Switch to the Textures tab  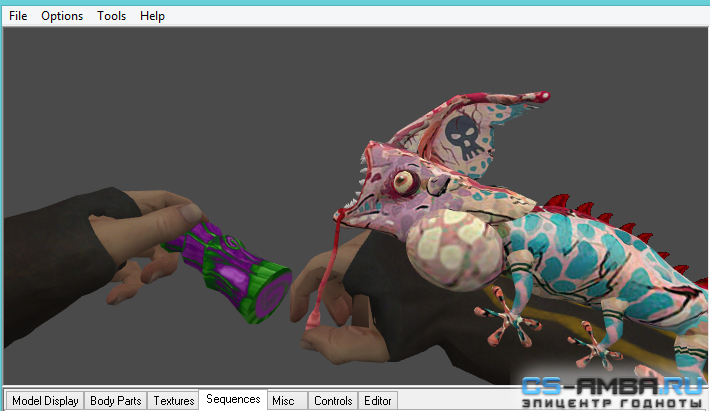click(x=173, y=401)
